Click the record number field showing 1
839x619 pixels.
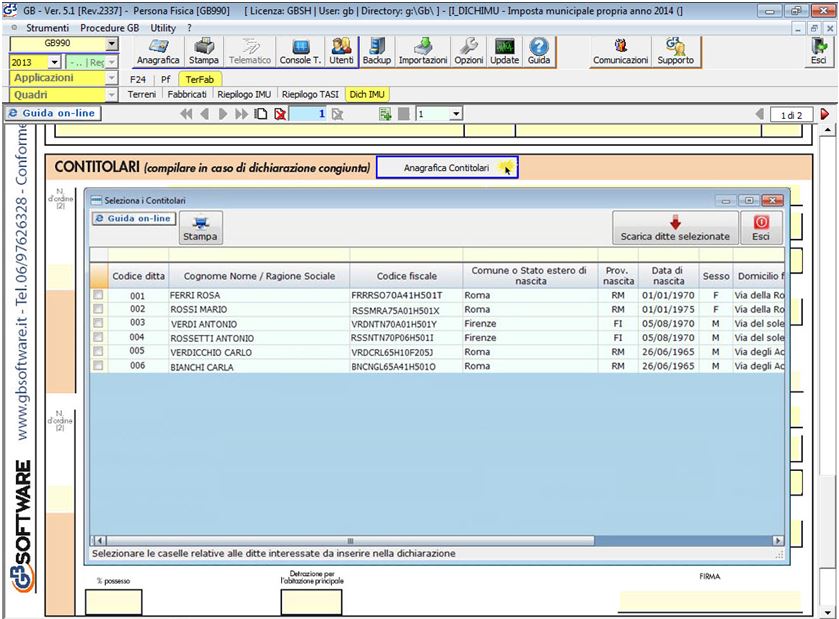[308, 114]
